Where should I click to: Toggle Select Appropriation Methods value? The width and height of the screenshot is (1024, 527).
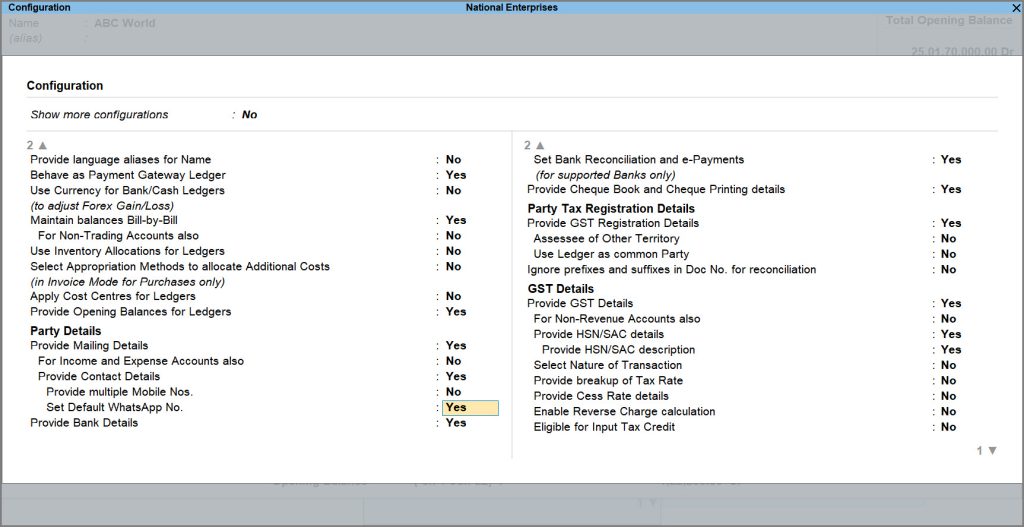(453, 266)
